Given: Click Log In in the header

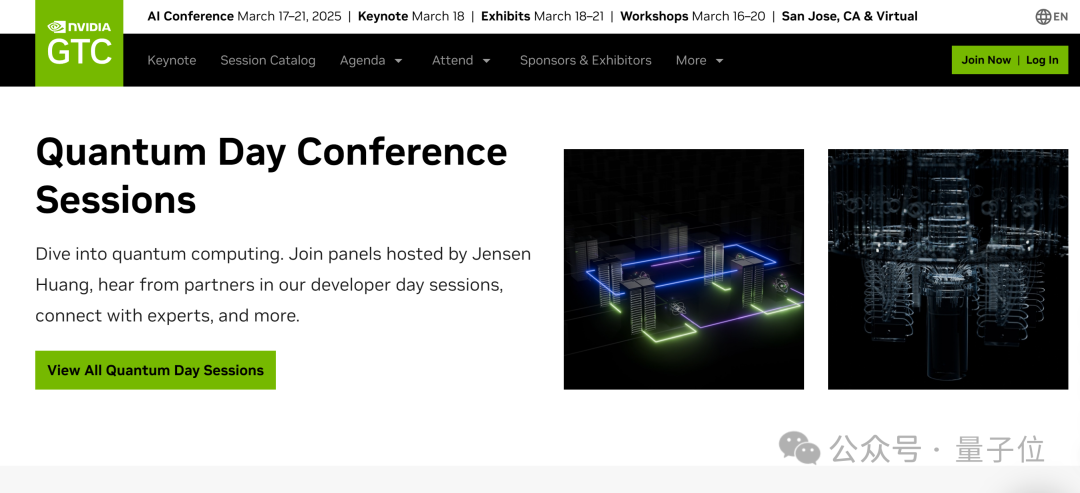Looking at the screenshot, I should (1042, 60).
